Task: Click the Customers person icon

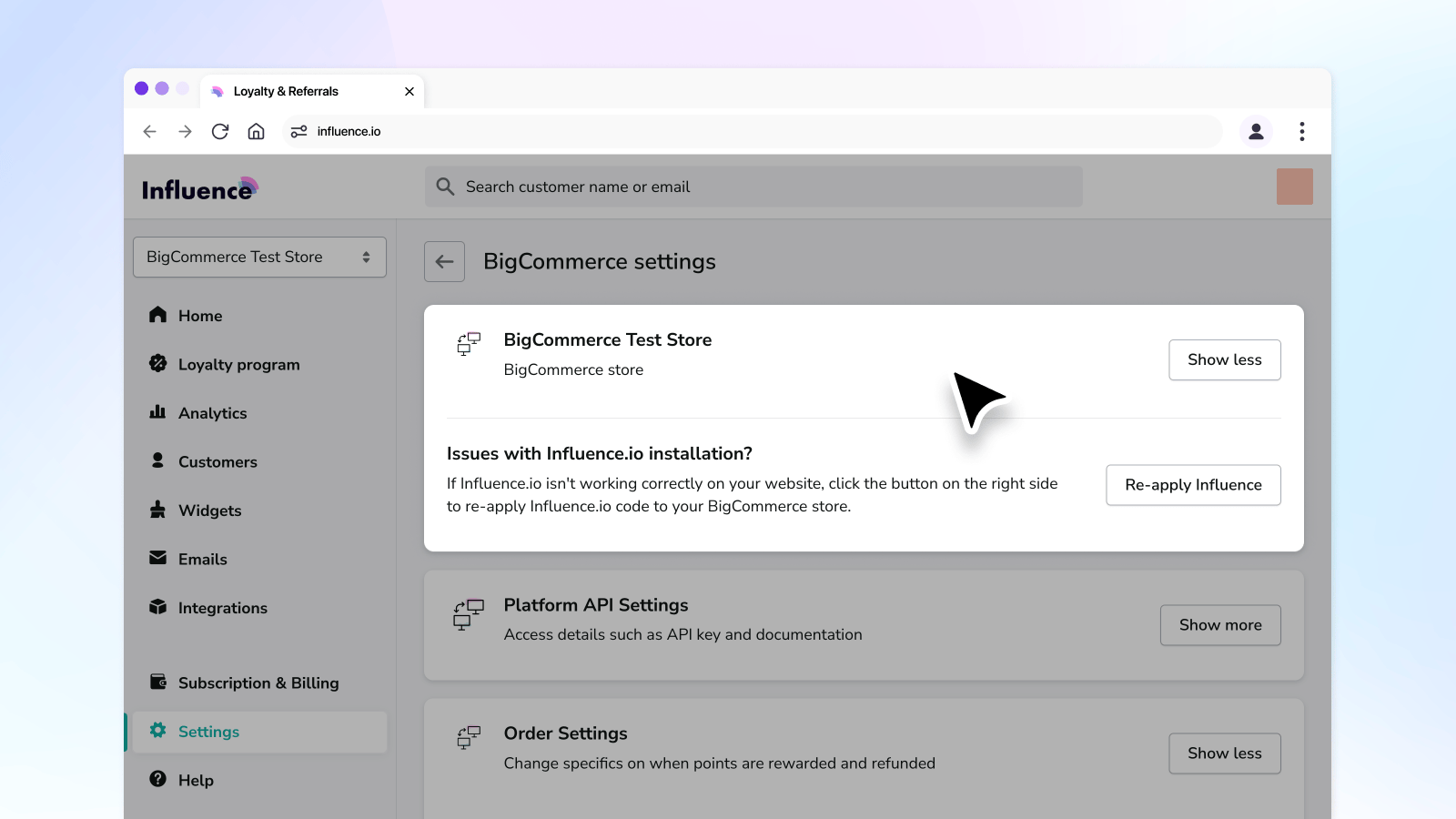Action: pyautogui.click(x=158, y=461)
